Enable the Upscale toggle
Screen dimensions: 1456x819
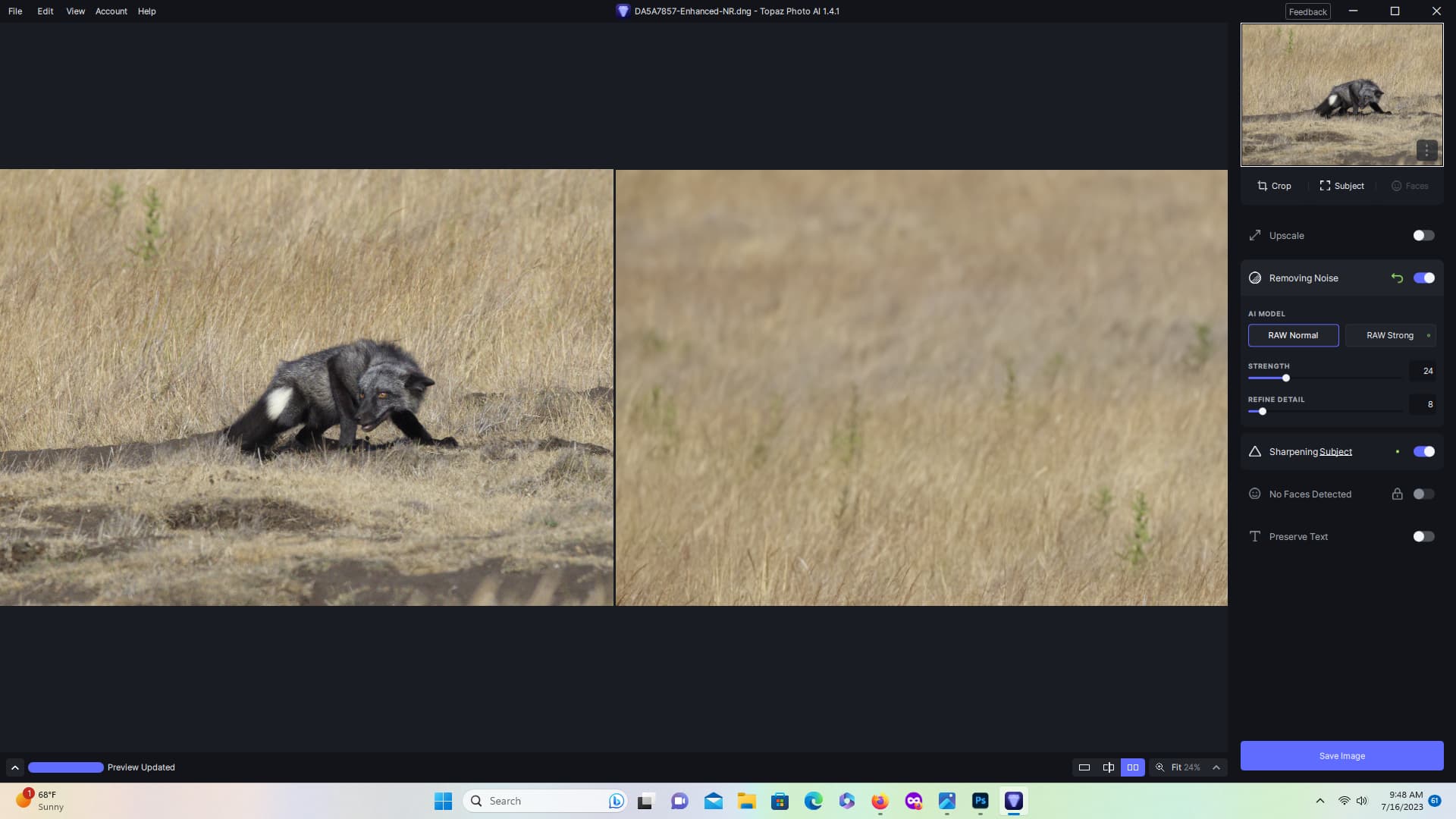pos(1423,236)
